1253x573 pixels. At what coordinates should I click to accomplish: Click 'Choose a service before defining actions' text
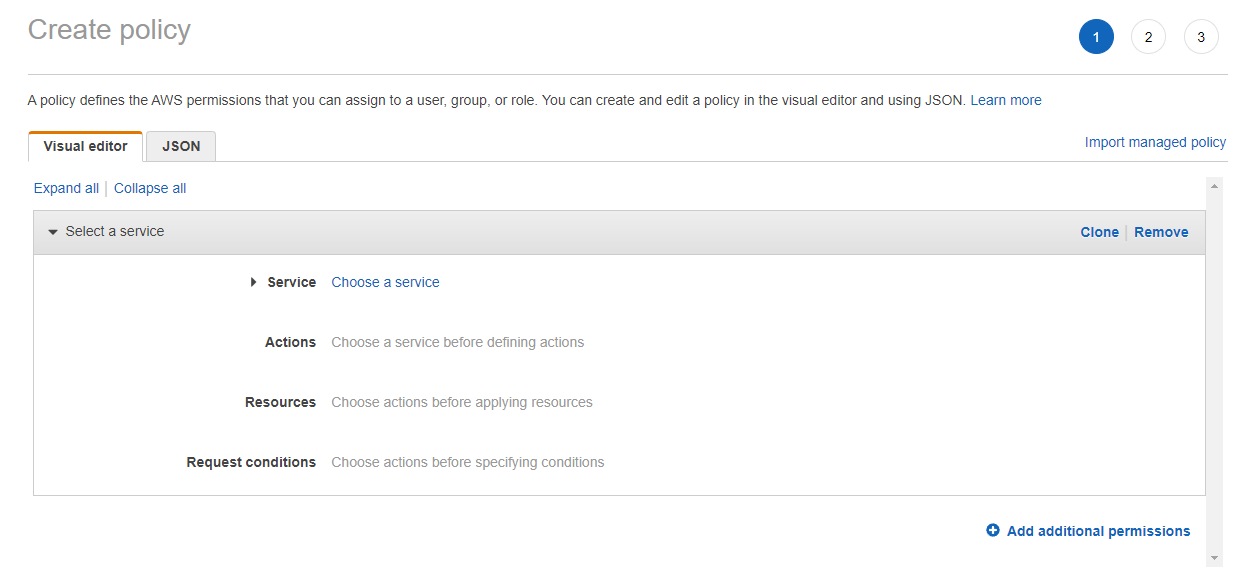457,342
